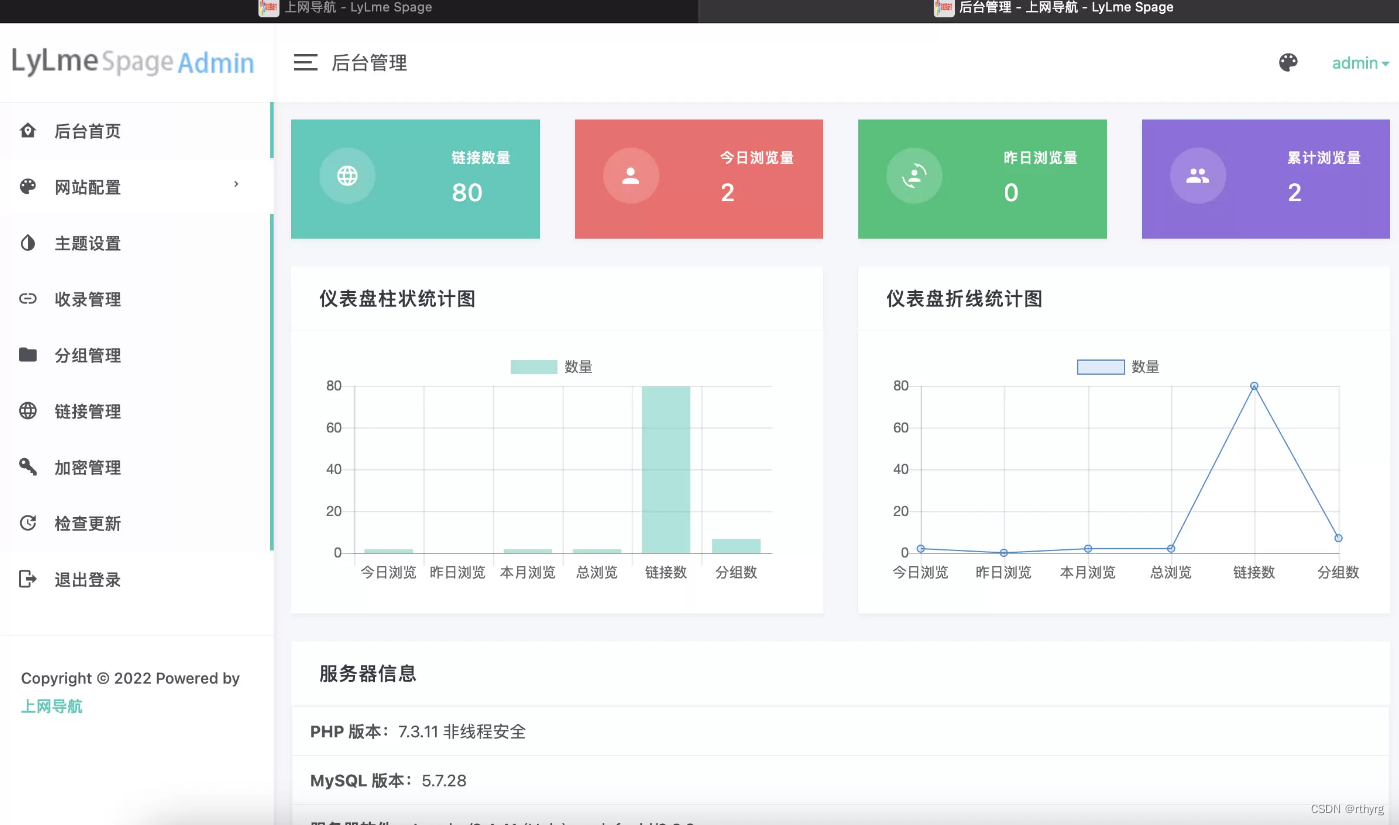Viewport: 1399px width, 825px height.
Task: Click the 总浏览 line chart axis label
Action: 1171,573
